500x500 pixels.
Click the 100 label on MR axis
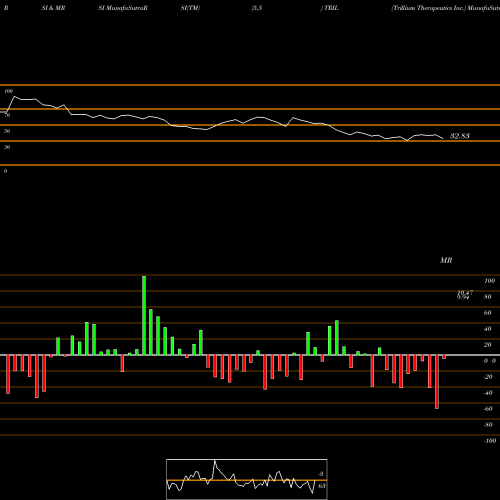pyautogui.click(x=489, y=281)
